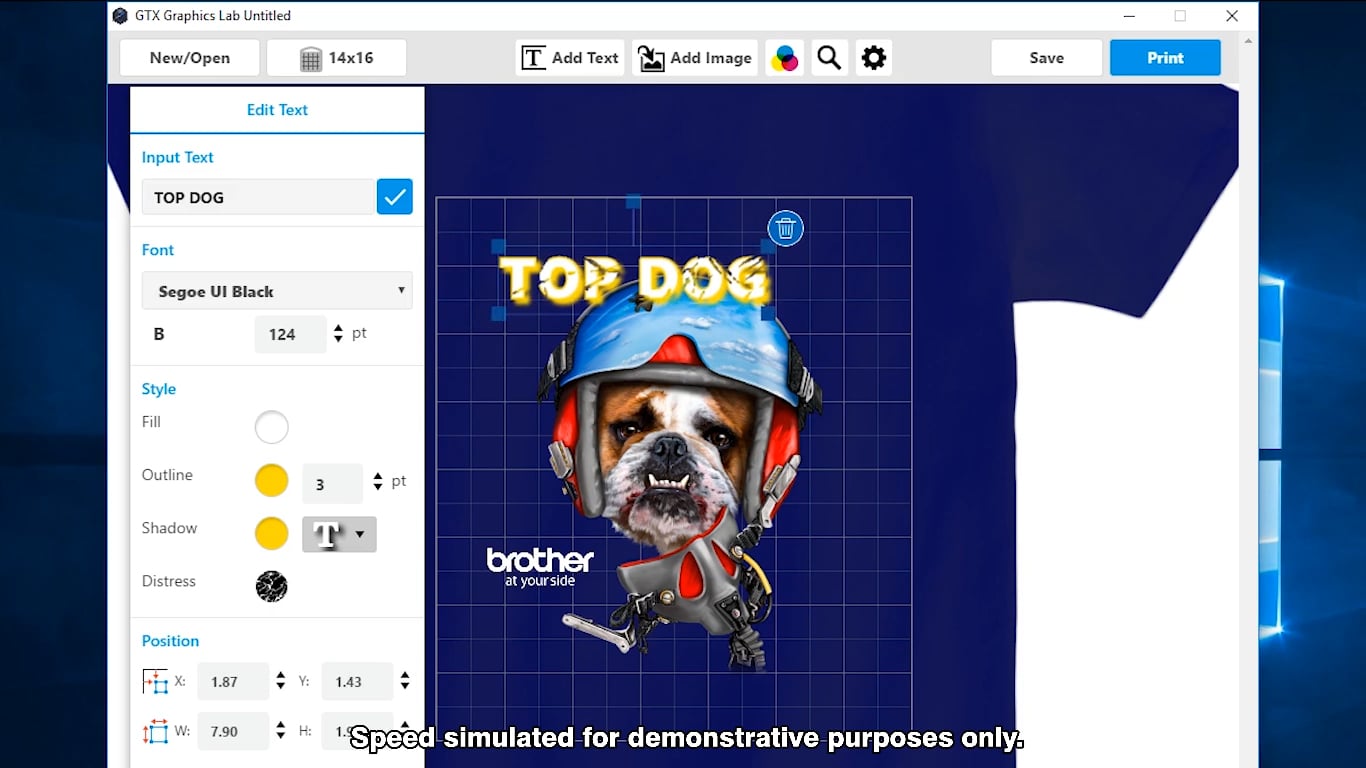Pick the white Fill color swatch
This screenshot has width=1366, height=768.
click(272, 428)
